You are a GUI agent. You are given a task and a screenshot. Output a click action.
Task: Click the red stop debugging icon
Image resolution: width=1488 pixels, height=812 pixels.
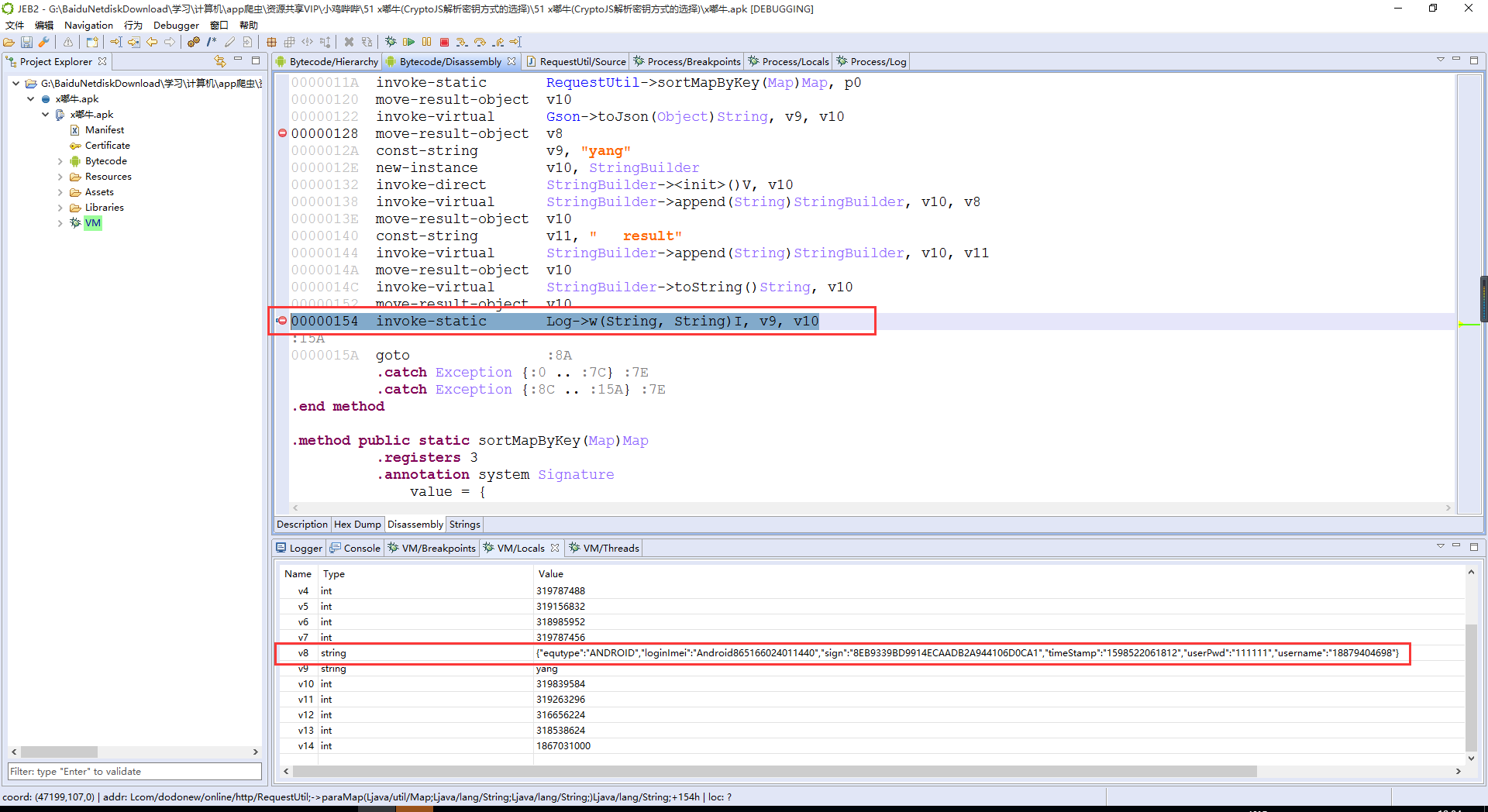(444, 43)
